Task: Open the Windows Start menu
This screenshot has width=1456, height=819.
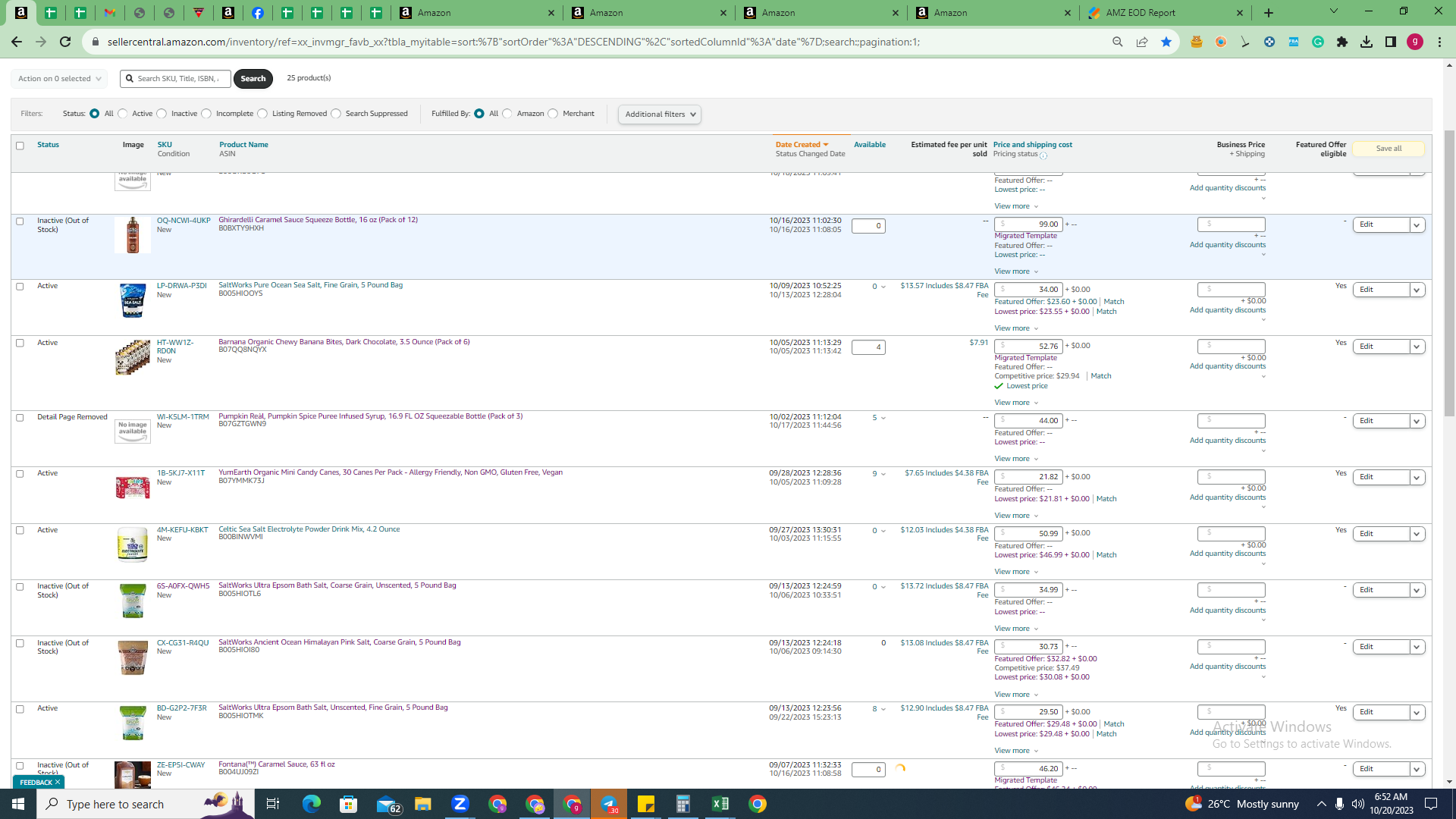Action: [18, 804]
